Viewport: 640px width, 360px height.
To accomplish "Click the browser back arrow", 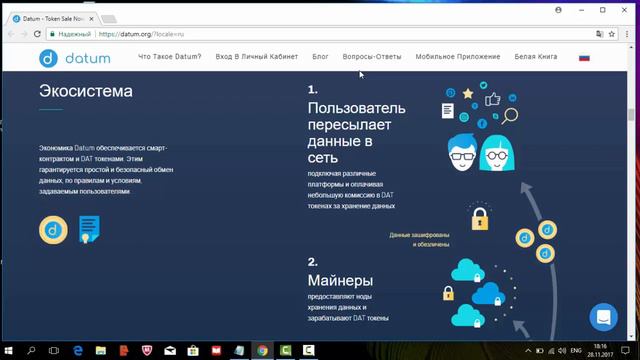I will (11, 34).
